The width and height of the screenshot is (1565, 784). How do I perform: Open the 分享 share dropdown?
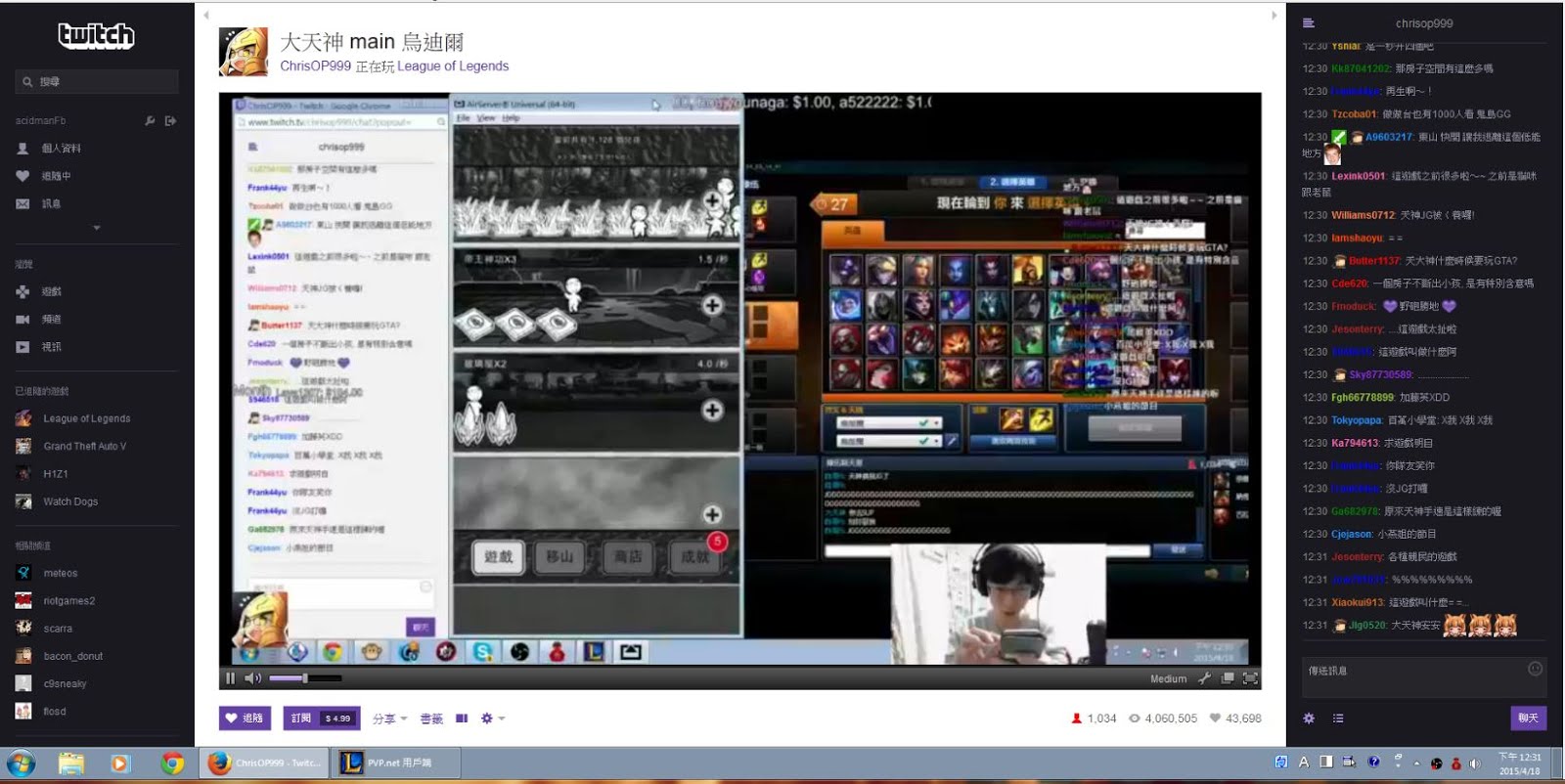(389, 719)
